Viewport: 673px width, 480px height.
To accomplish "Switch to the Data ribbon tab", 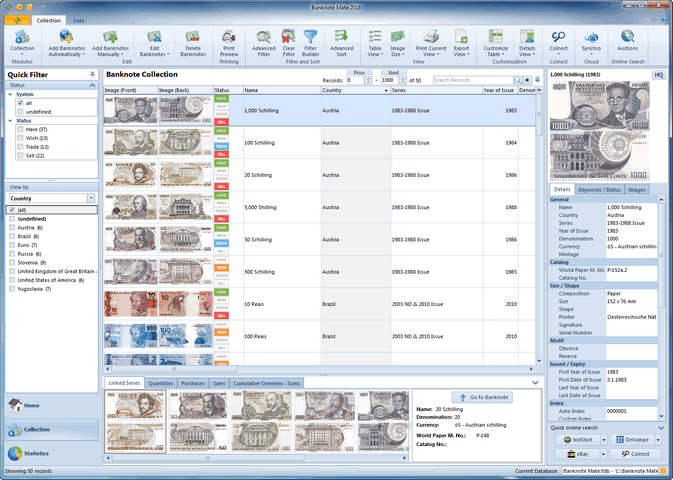I will [78, 20].
